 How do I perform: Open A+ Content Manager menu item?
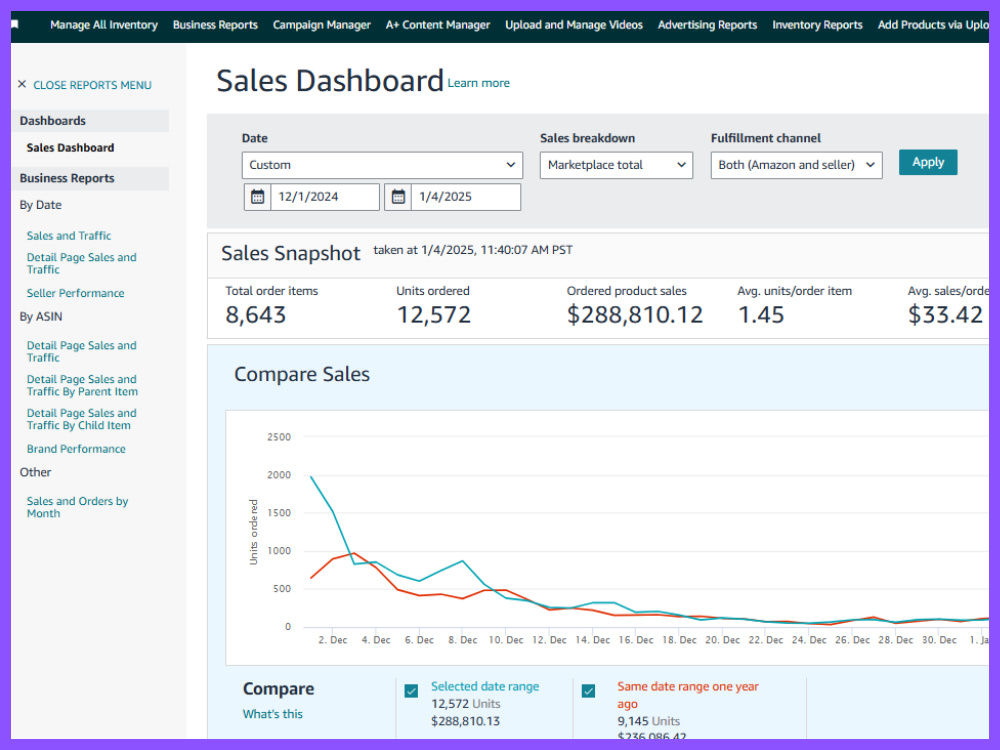click(x=438, y=25)
